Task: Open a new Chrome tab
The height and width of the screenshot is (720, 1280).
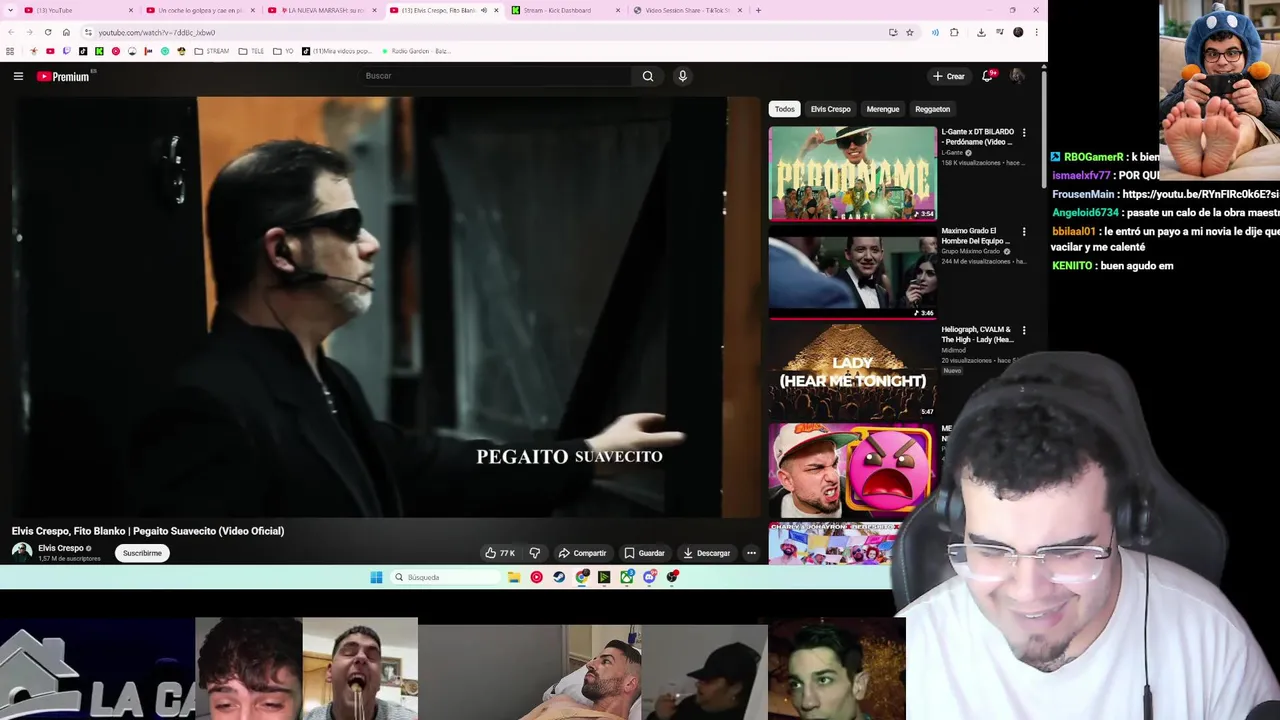Action: (758, 10)
